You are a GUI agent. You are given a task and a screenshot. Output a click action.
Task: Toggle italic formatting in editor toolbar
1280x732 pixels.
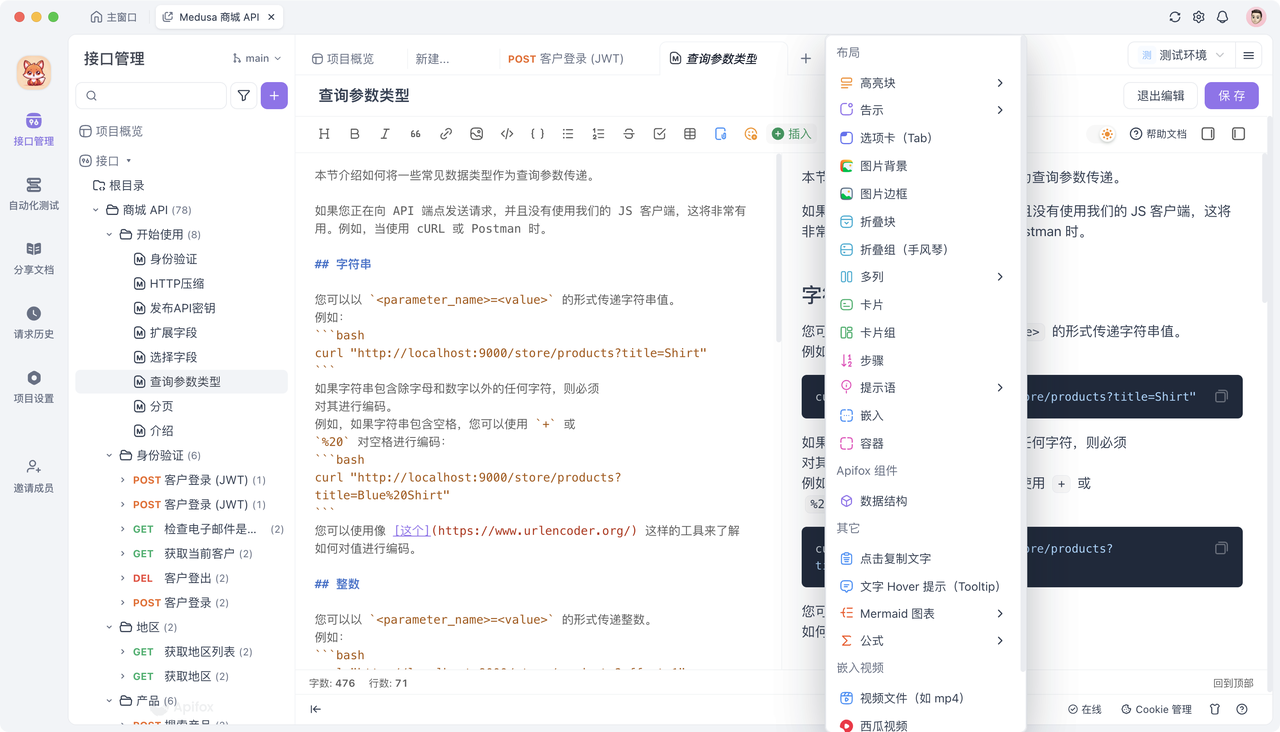[385, 134]
